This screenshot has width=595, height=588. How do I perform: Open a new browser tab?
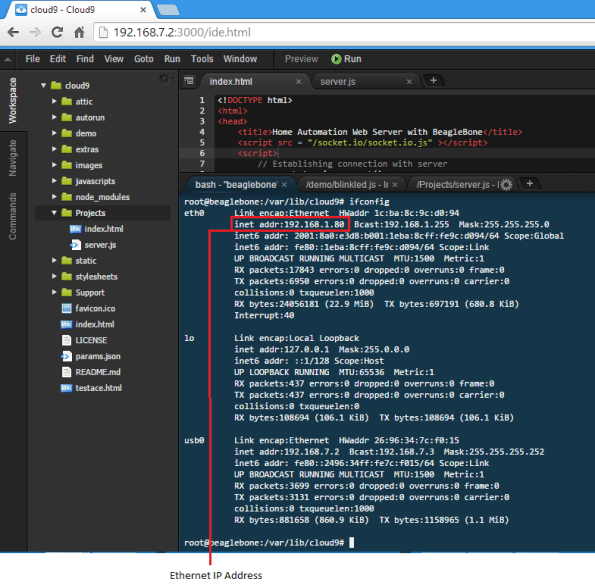click(x=168, y=10)
